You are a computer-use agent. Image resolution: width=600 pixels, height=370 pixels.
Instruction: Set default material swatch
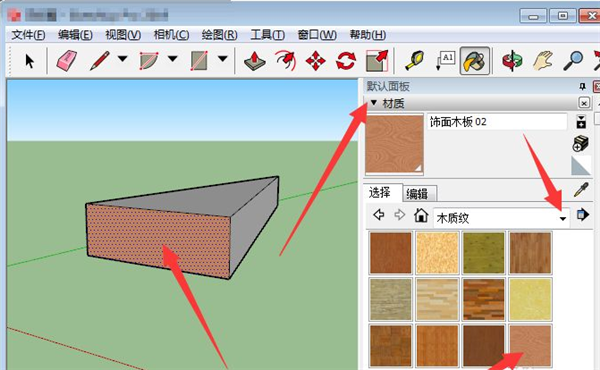(581, 165)
